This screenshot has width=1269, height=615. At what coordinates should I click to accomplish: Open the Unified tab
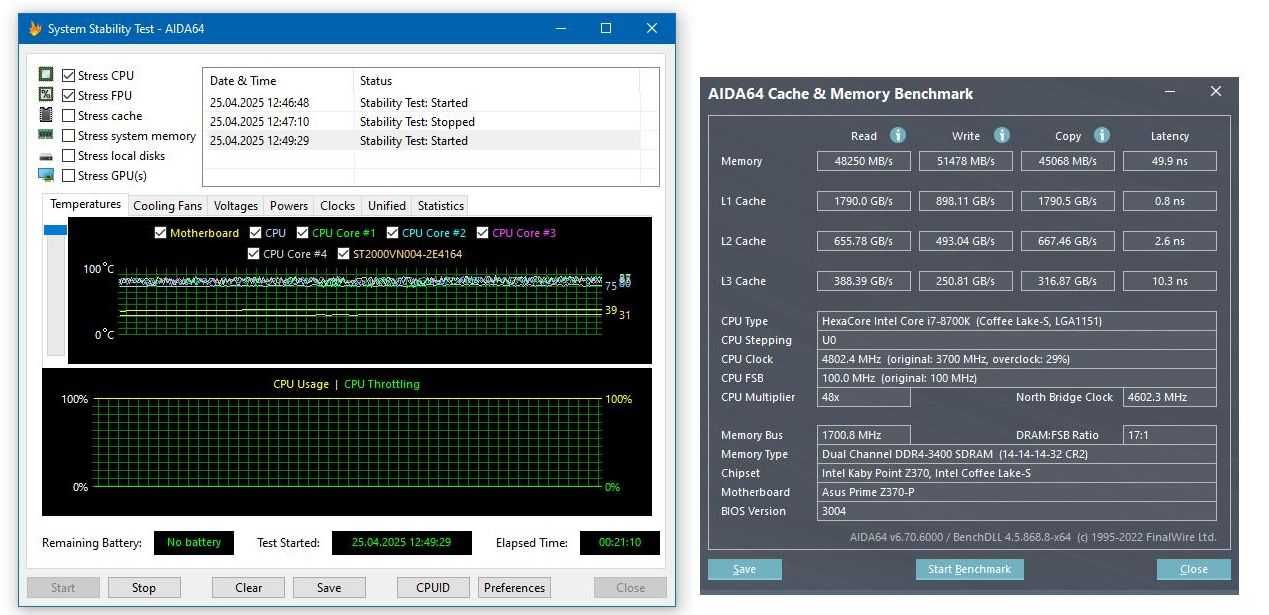pos(386,206)
